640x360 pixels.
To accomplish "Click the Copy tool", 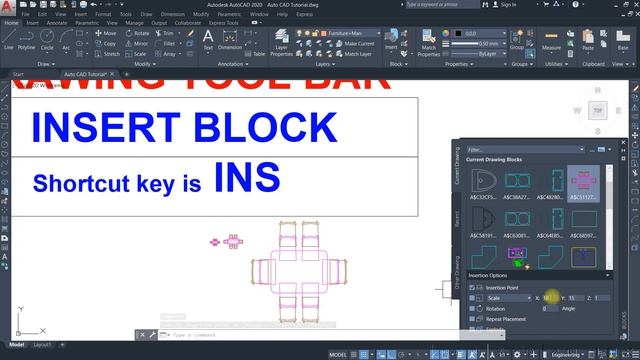I will [x=106, y=43].
